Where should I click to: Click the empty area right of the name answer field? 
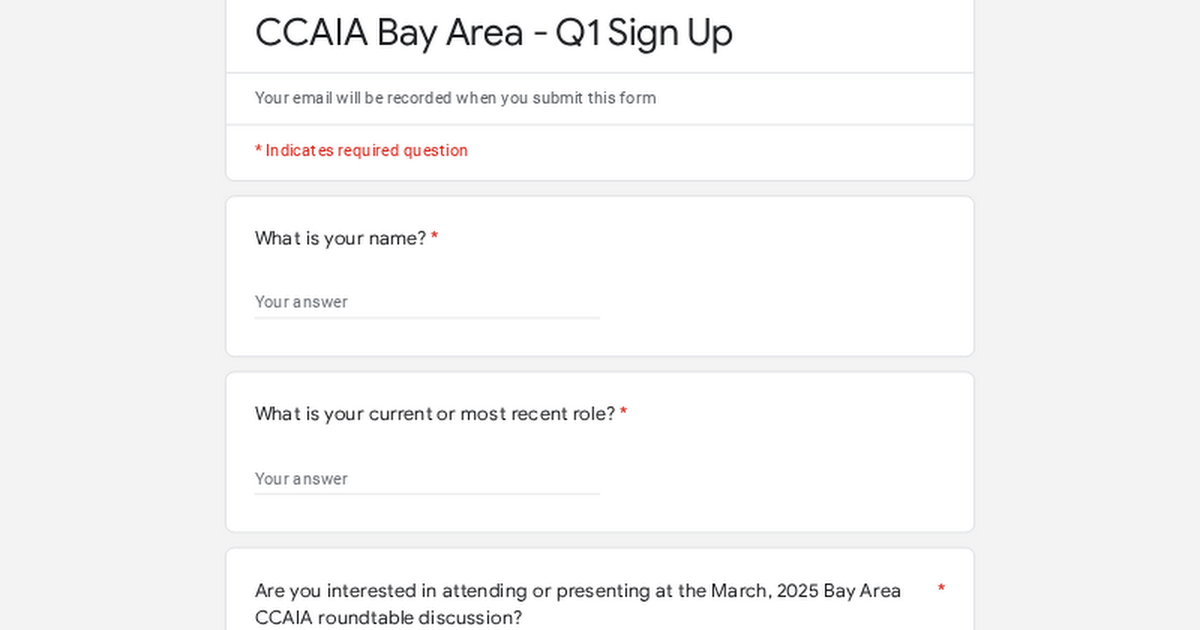pyautogui.click(x=785, y=302)
